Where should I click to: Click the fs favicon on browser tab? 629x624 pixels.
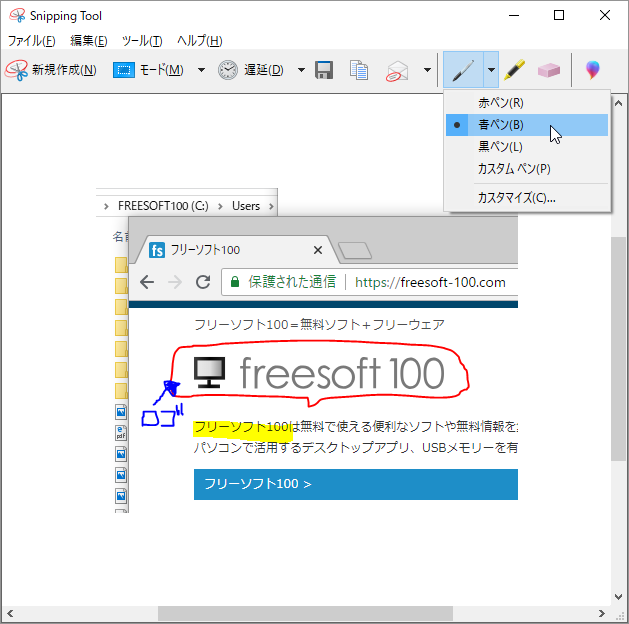click(x=157, y=250)
